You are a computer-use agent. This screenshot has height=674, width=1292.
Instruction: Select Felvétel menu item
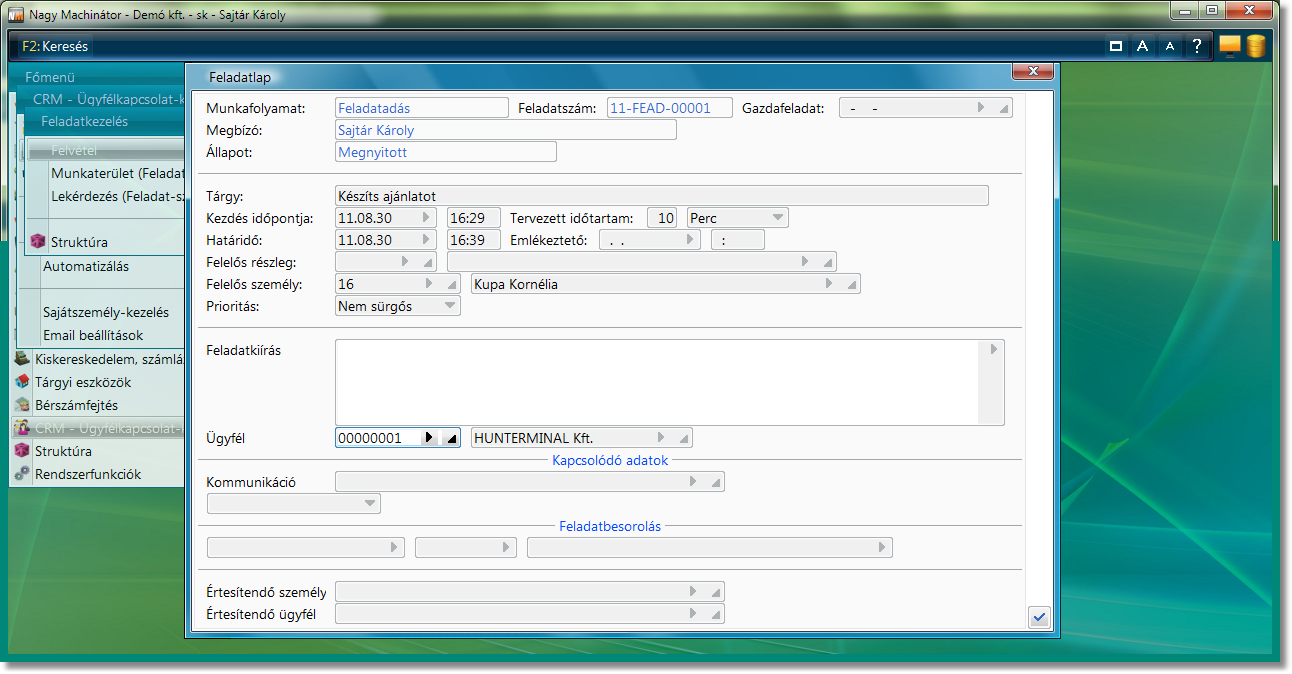coord(106,151)
